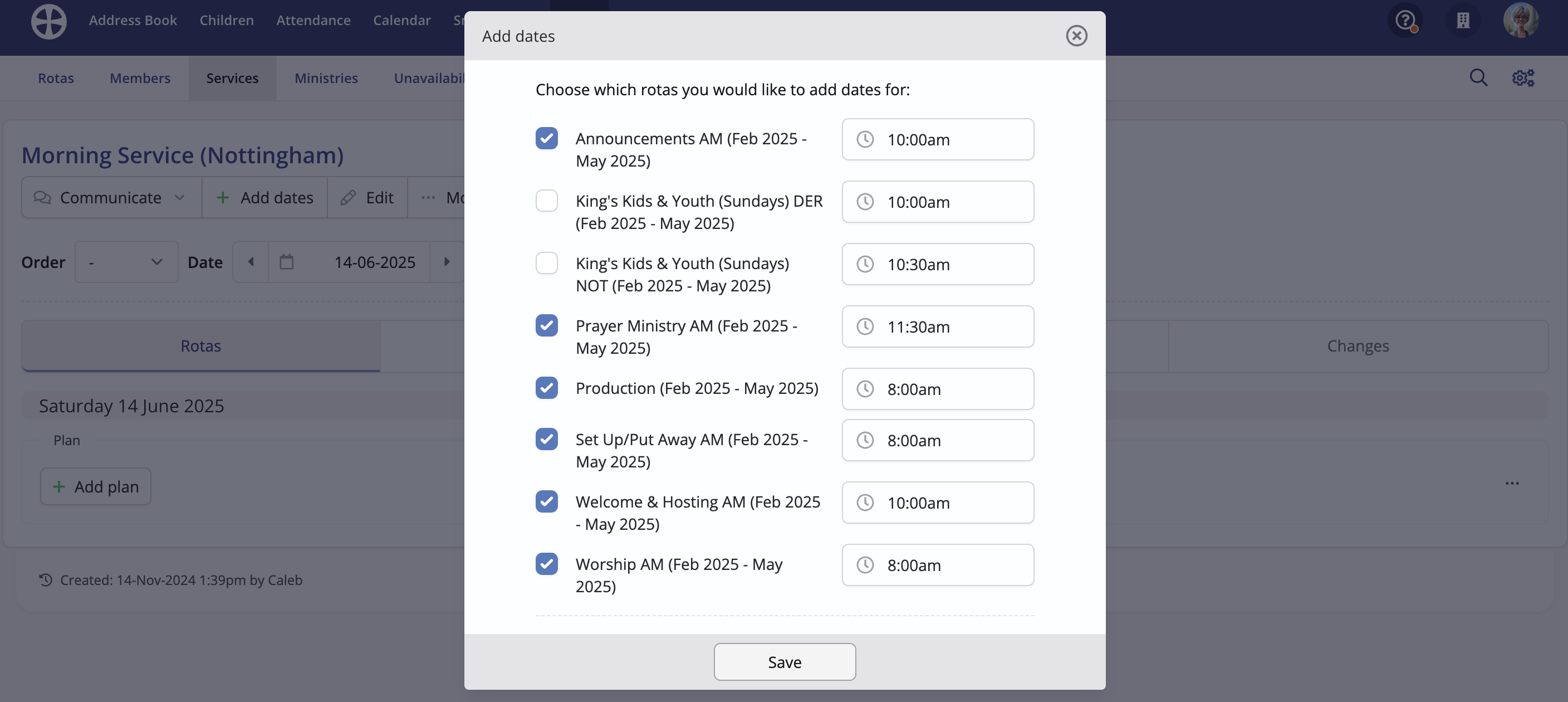Uncheck Set Up/Put Away AM rota
Image resolution: width=1568 pixels, height=702 pixels.
547,439
